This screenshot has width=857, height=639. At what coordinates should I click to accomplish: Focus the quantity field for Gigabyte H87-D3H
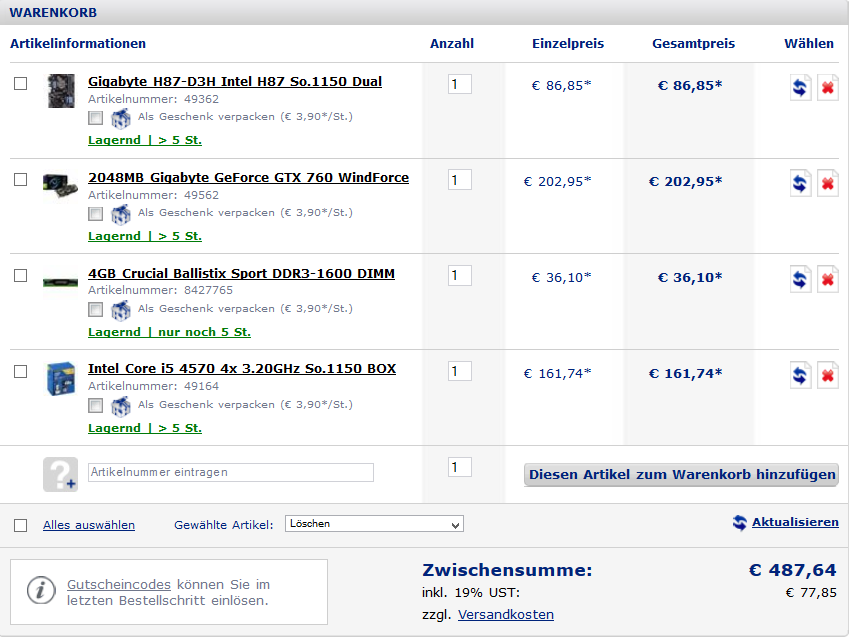(460, 85)
